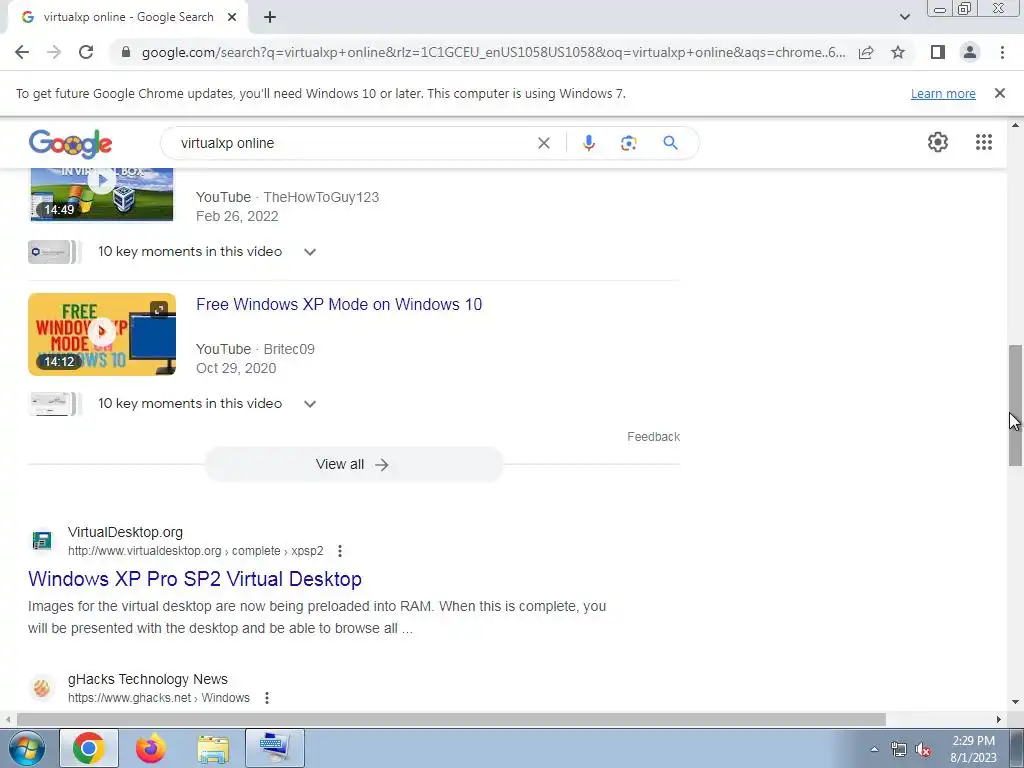
Task: View site information lock icon
Action: (126, 52)
